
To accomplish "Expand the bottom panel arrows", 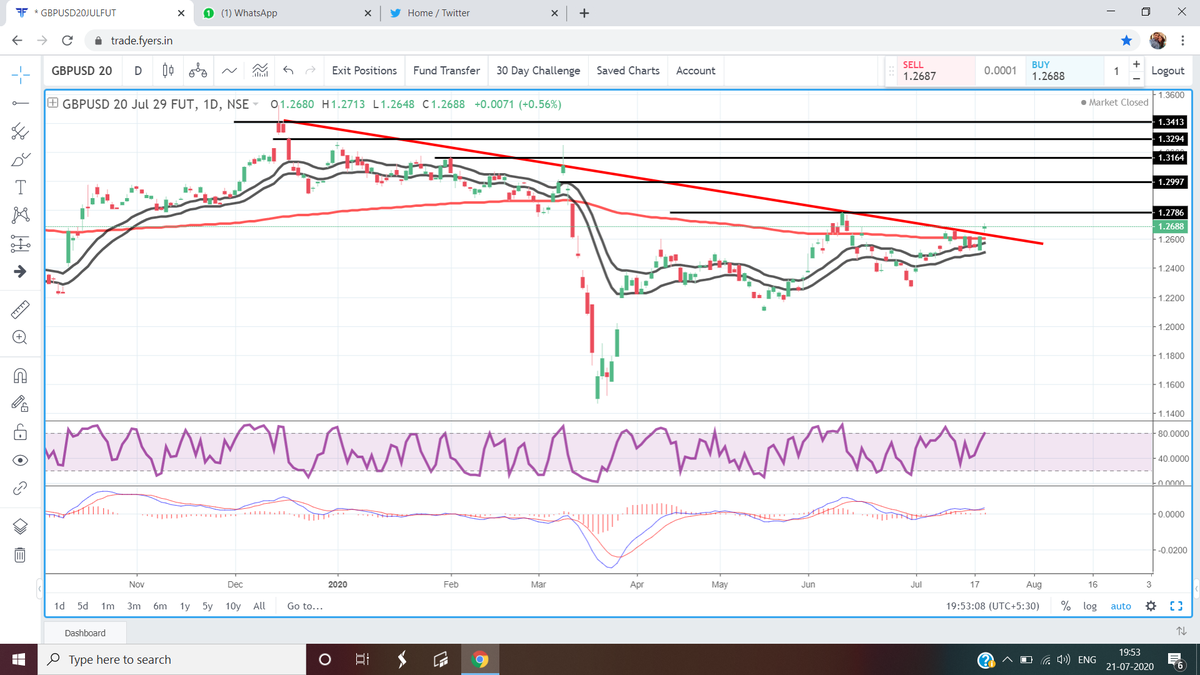I will (1180, 632).
